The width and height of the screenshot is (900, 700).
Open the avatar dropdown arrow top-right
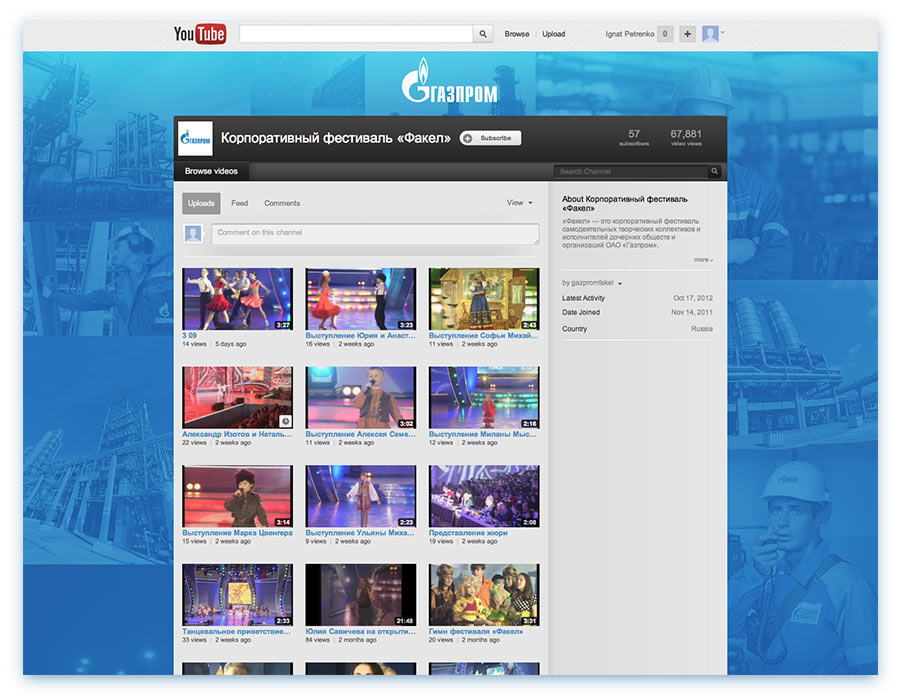pos(722,33)
